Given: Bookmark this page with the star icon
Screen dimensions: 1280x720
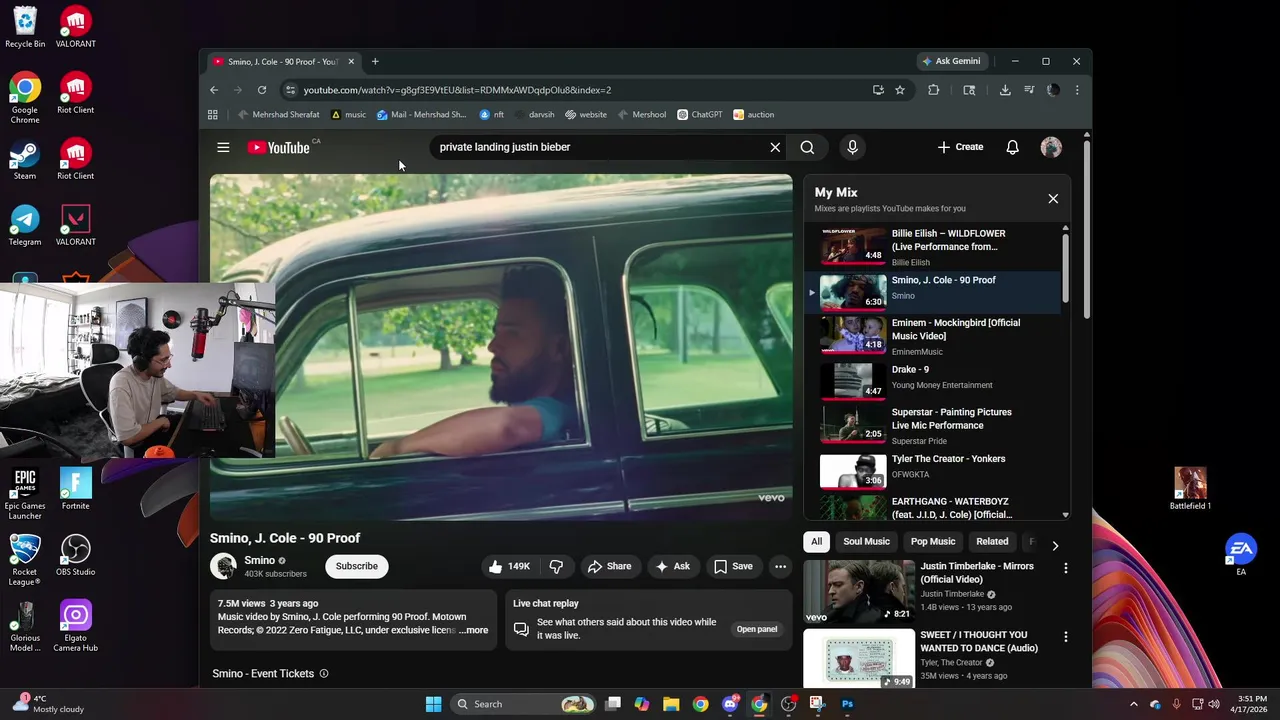Looking at the screenshot, I should (900, 90).
